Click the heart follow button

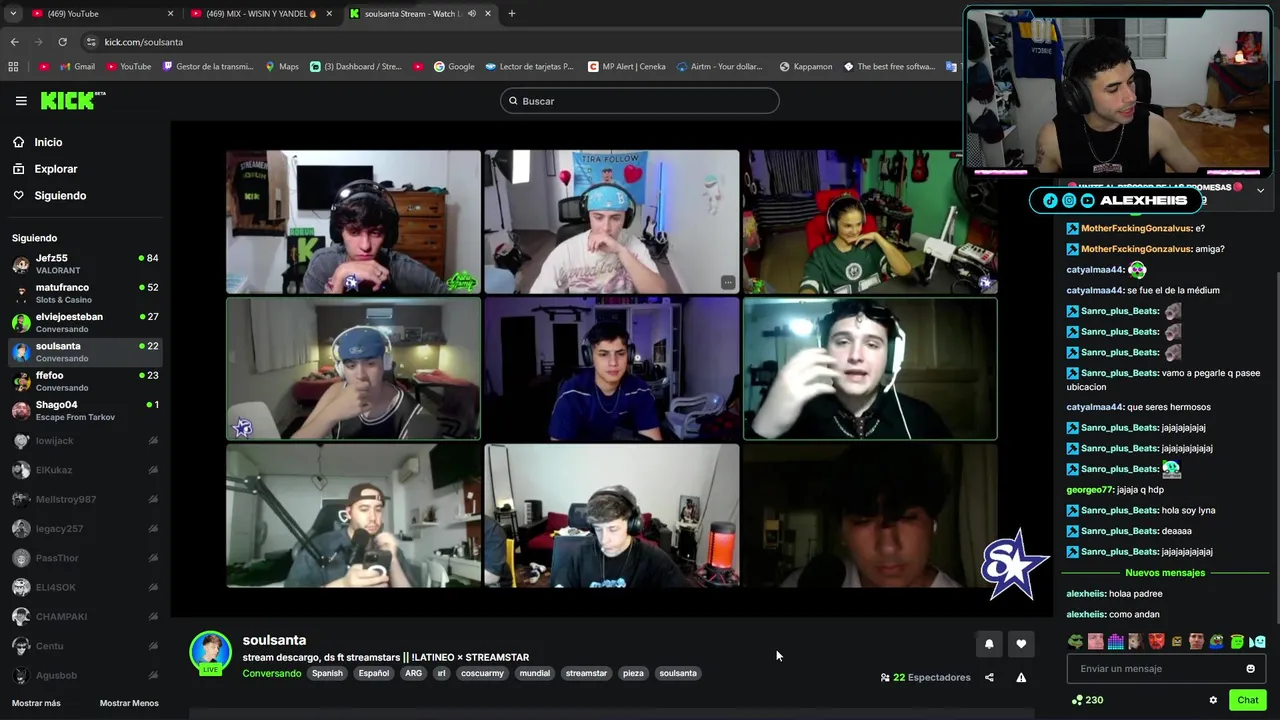[1021, 644]
